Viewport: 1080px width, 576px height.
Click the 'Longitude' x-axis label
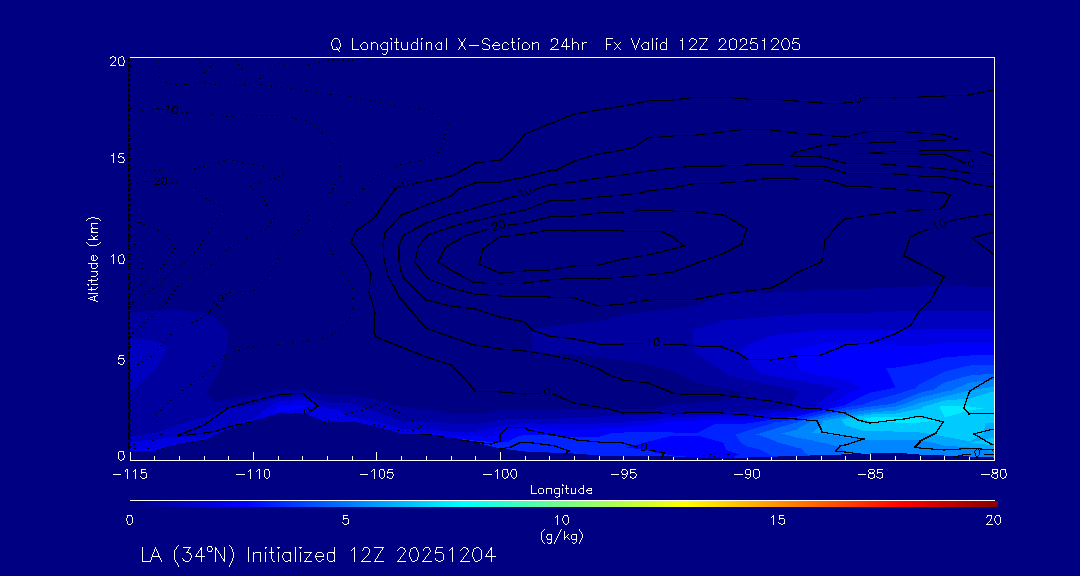pos(561,489)
